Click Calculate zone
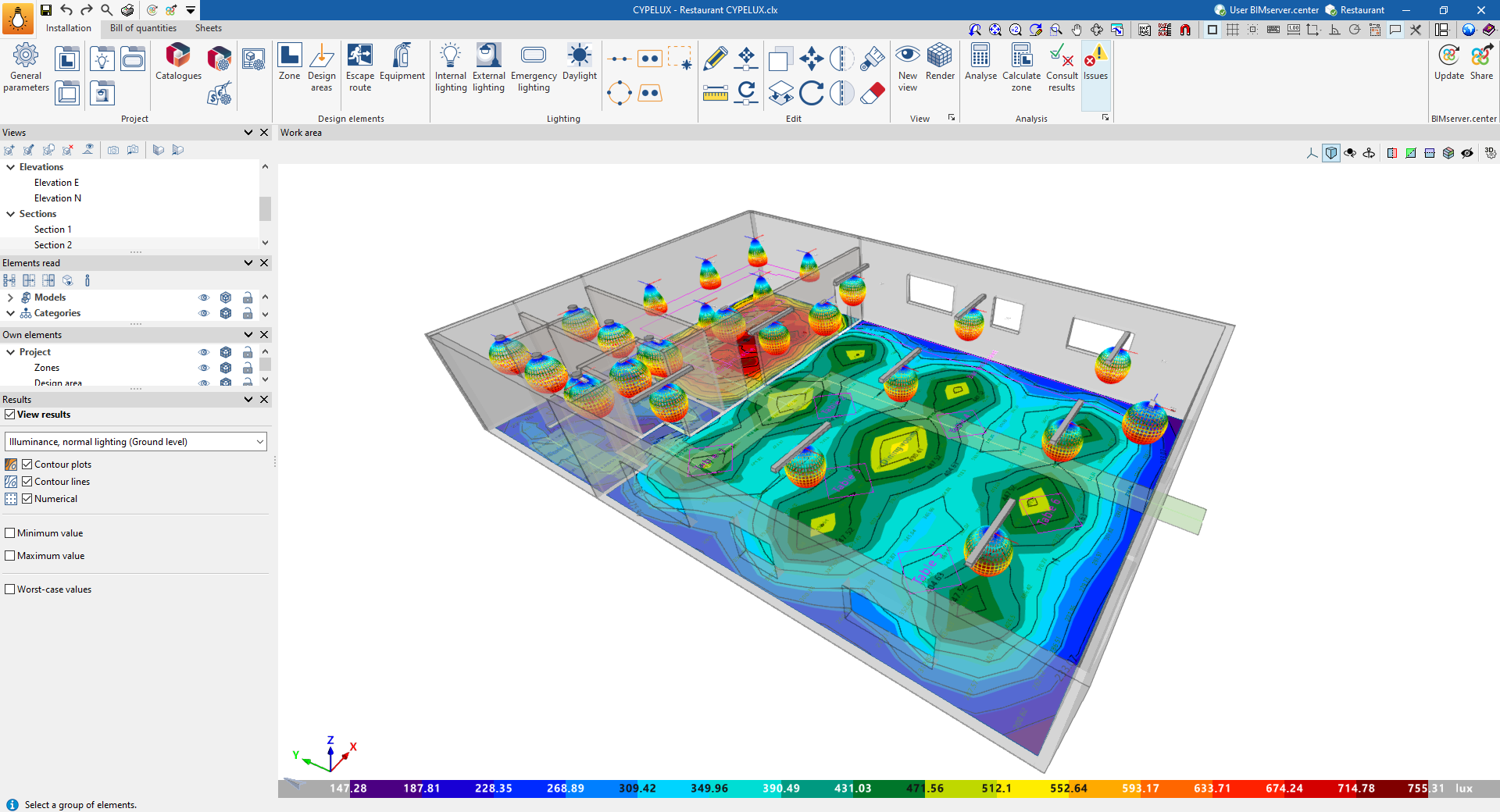 tap(1021, 68)
